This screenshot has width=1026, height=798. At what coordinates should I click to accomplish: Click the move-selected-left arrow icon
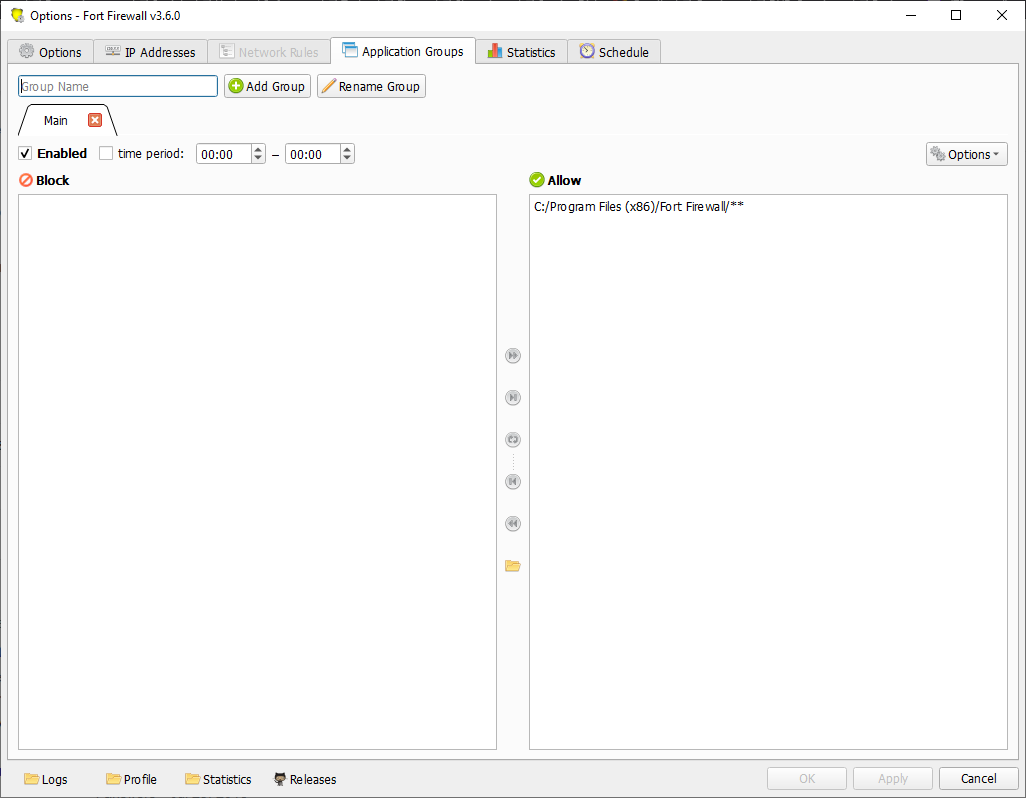click(513, 482)
